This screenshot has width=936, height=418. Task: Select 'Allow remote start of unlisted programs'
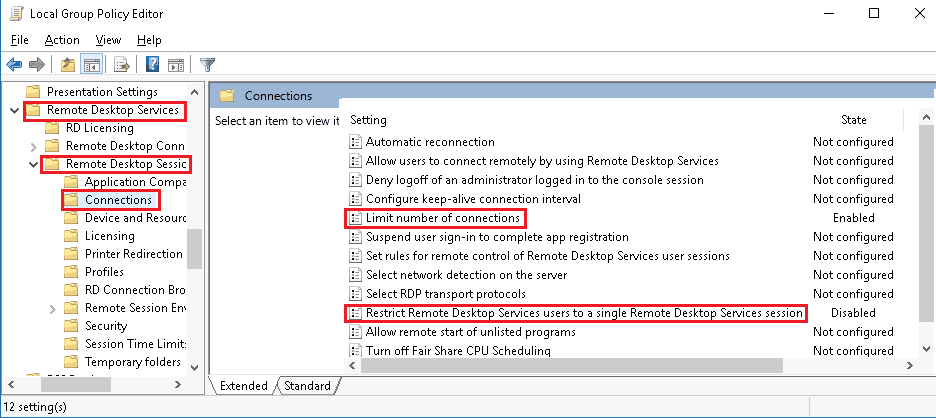470,331
